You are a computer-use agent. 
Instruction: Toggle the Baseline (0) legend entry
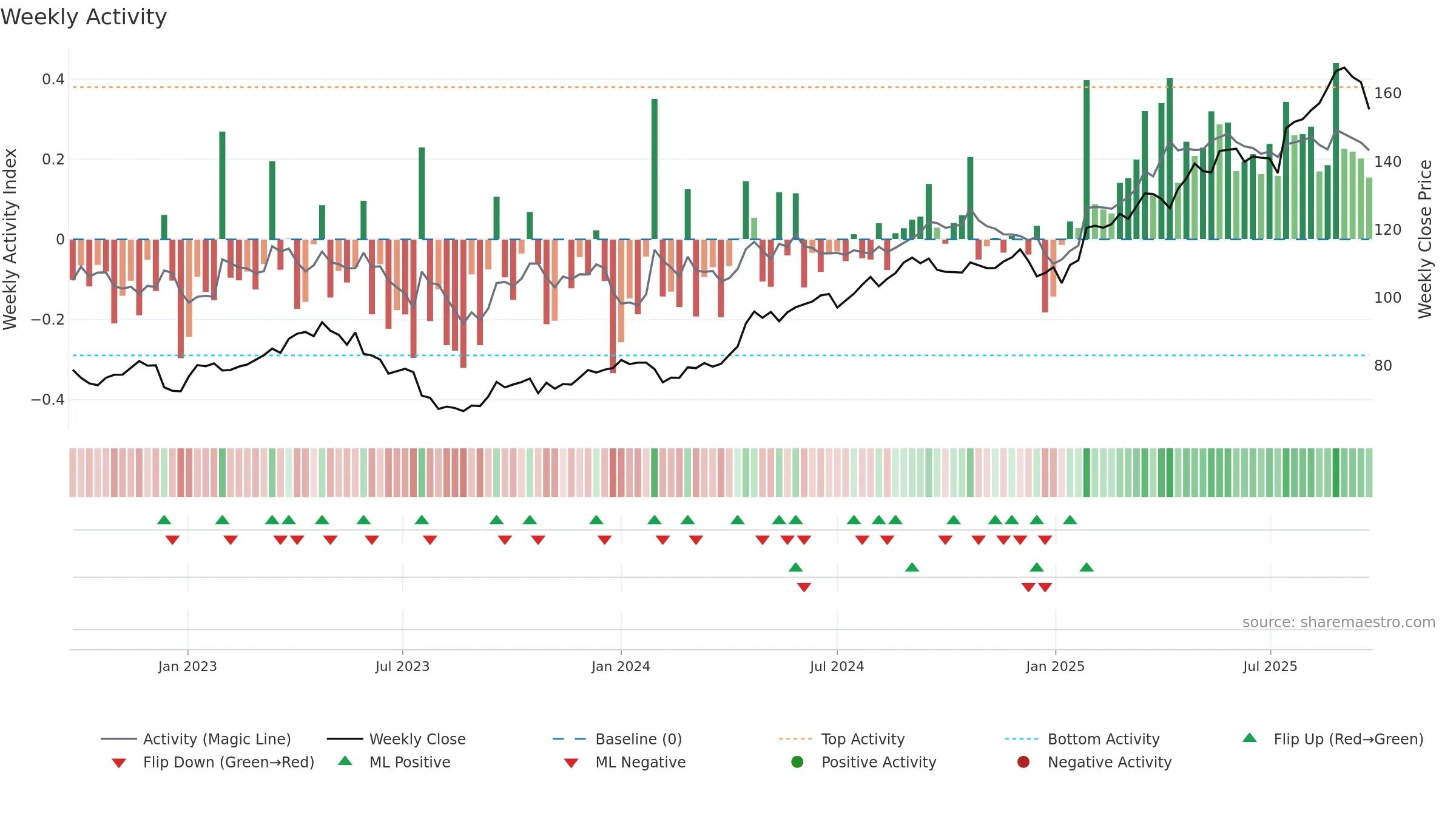coord(618,739)
